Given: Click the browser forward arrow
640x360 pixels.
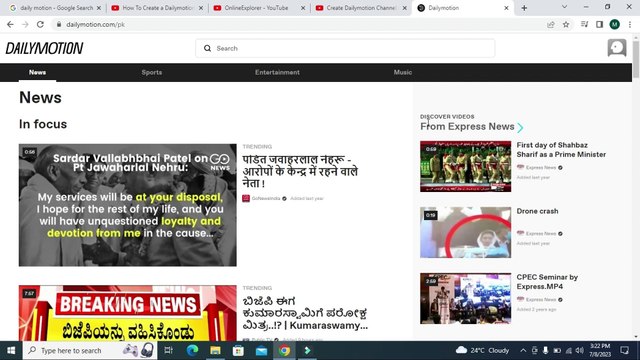Looking at the screenshot, I should pos(25,24).
